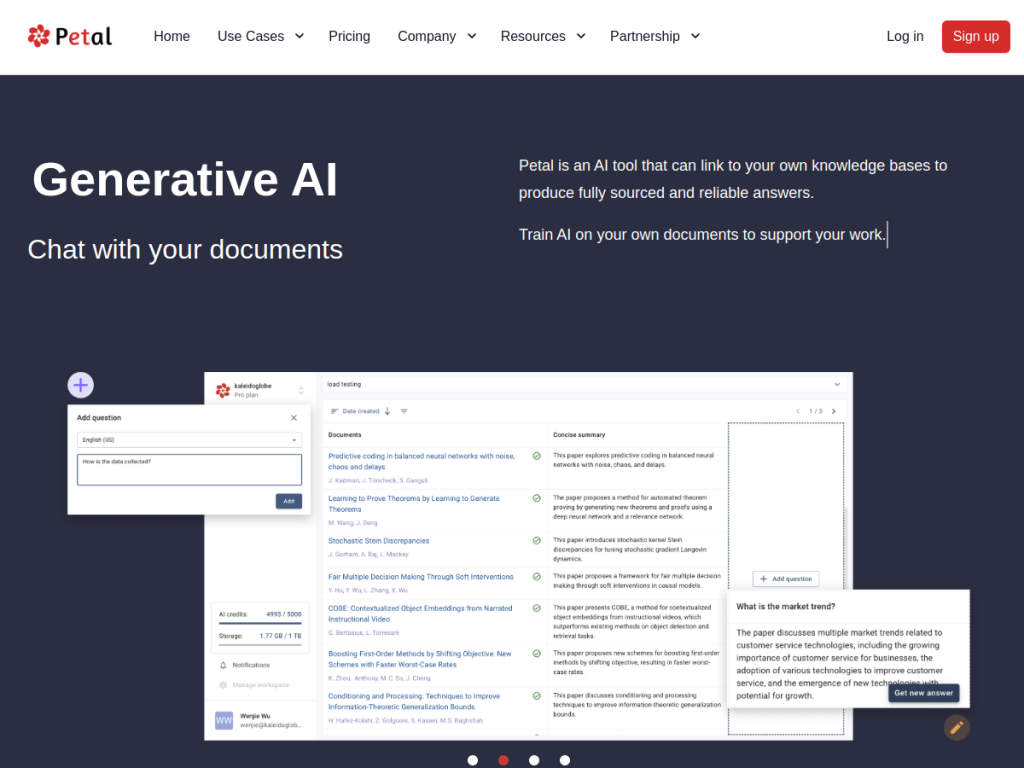The width and height of the screenshot is (1024, 768).
Task: Open the COBE Contextualized Object Embeddings paper
Action: [x=420, y=614]
